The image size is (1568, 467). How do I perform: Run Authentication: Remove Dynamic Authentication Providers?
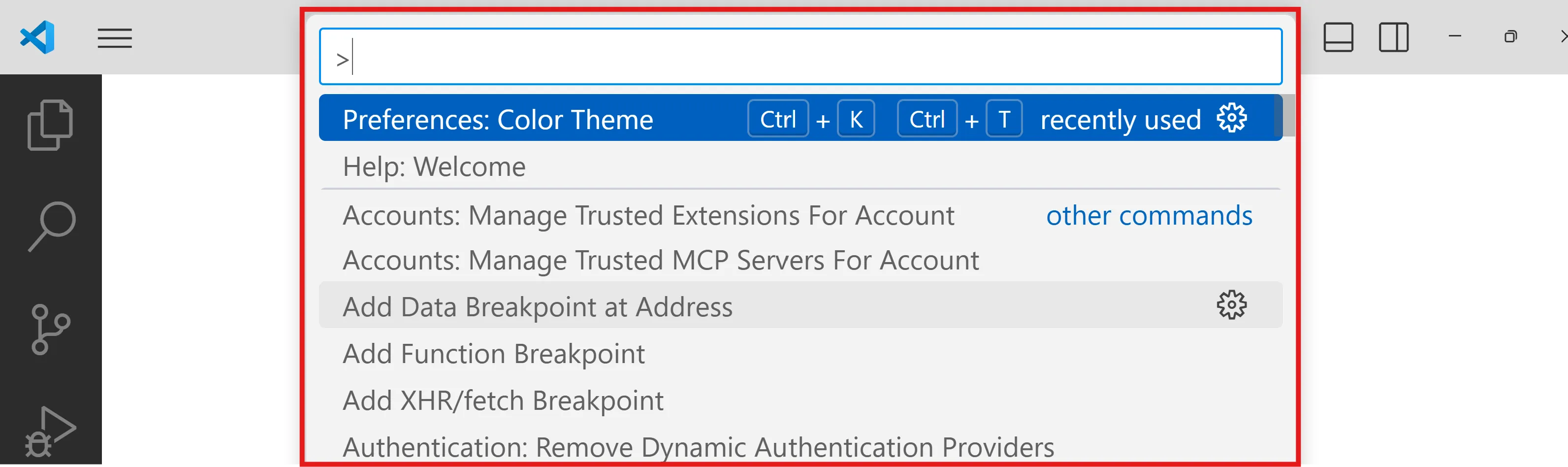(x=698, y=447)
